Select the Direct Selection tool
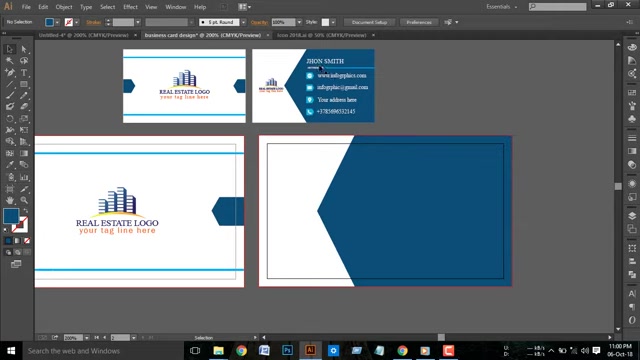The width and height of the screenshot is (640, 360). (x=24, y=49)
